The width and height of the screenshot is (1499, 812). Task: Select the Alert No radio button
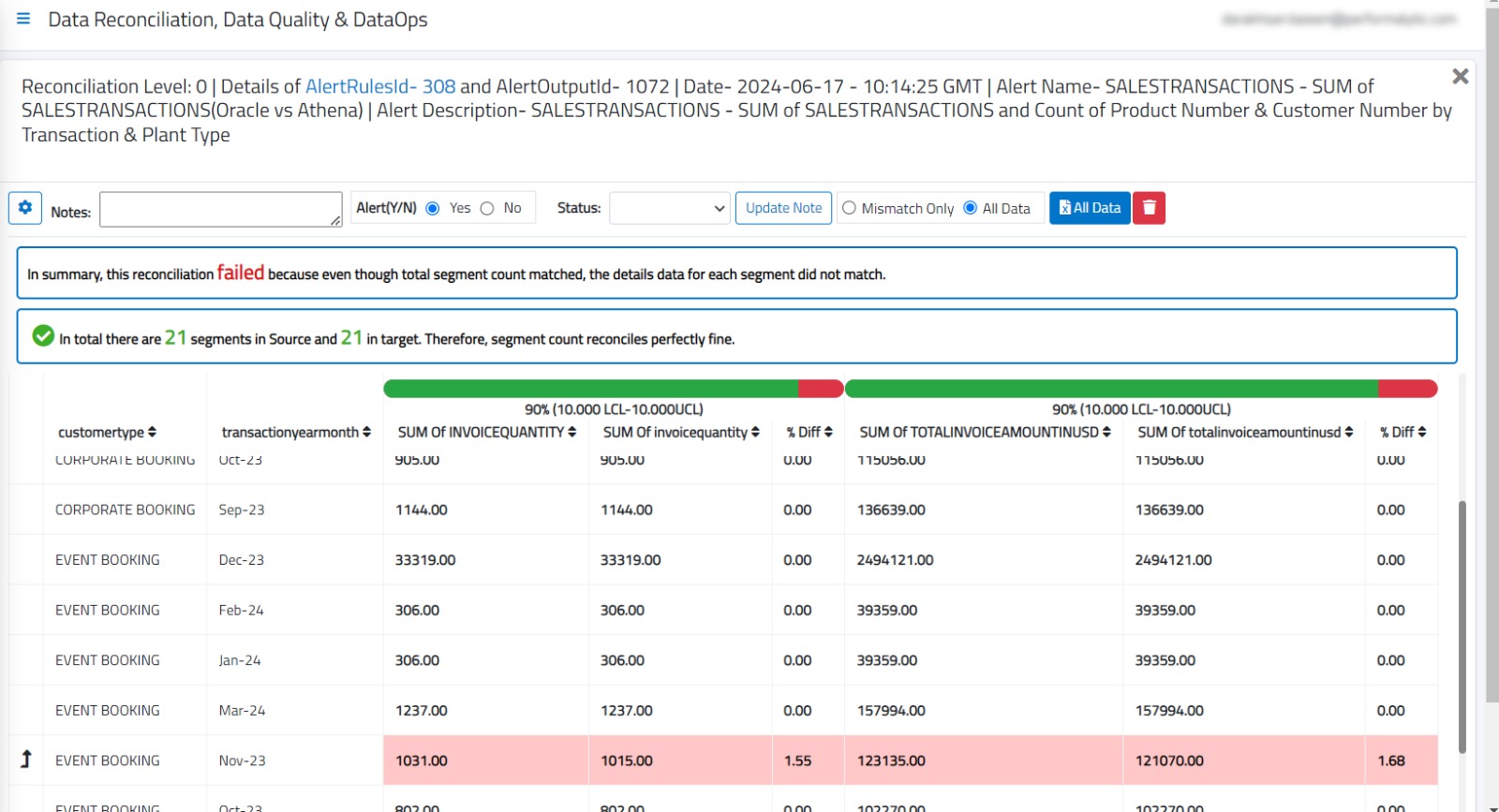(487, 209)
